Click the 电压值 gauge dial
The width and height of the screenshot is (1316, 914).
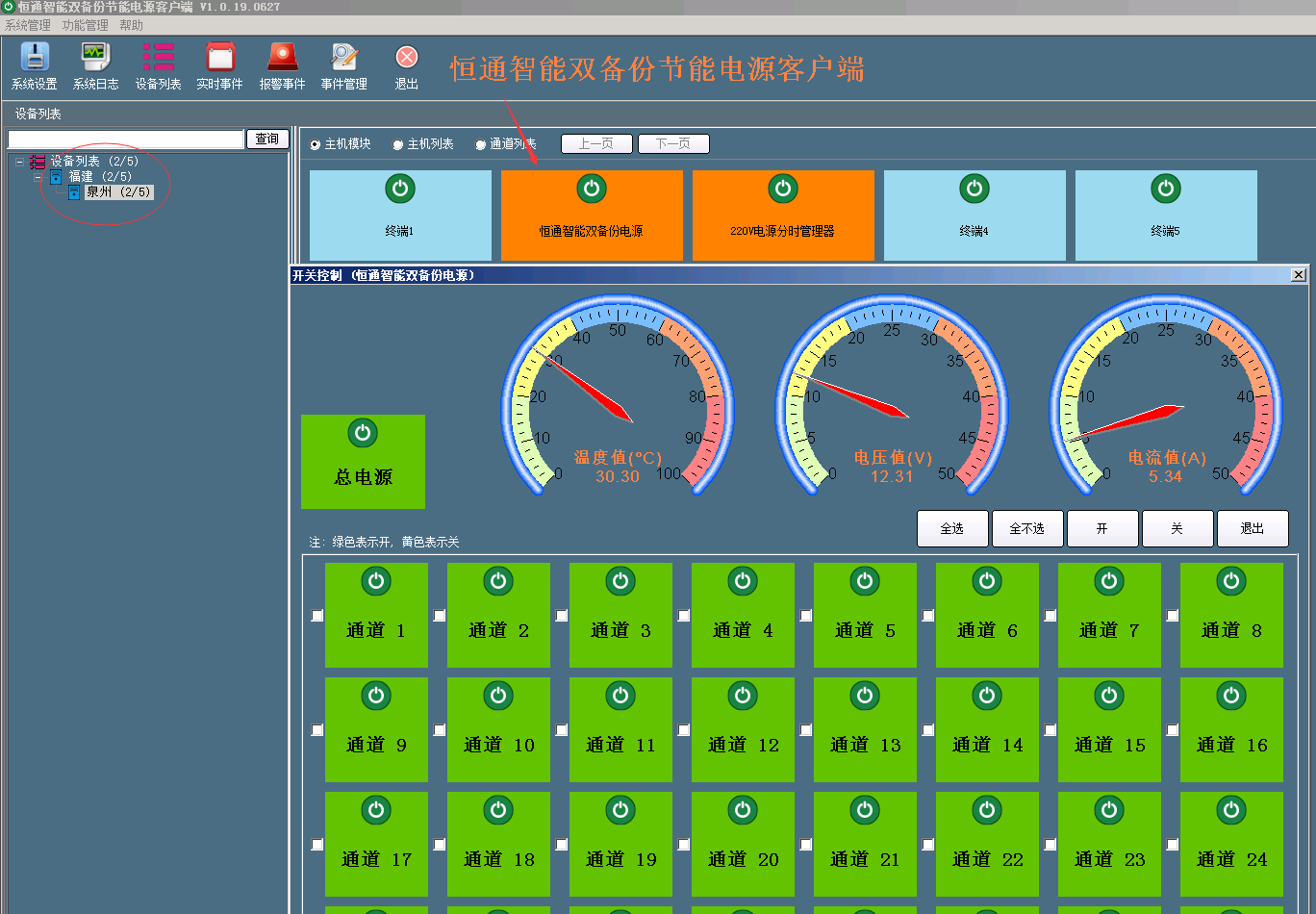[x=892, y=395]
